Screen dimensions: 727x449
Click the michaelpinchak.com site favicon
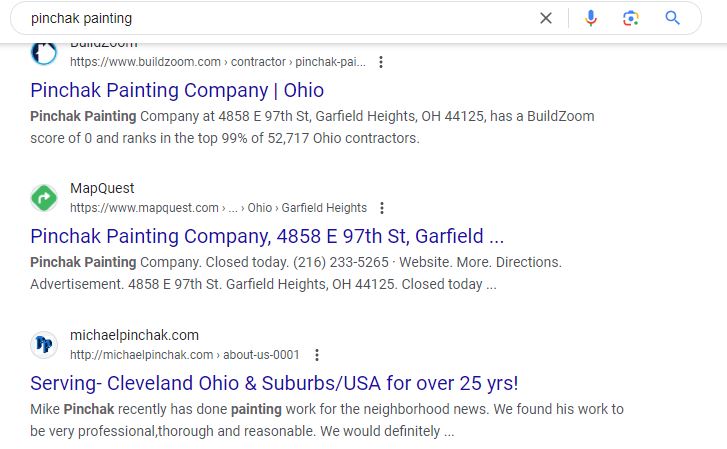pos(44,345)
